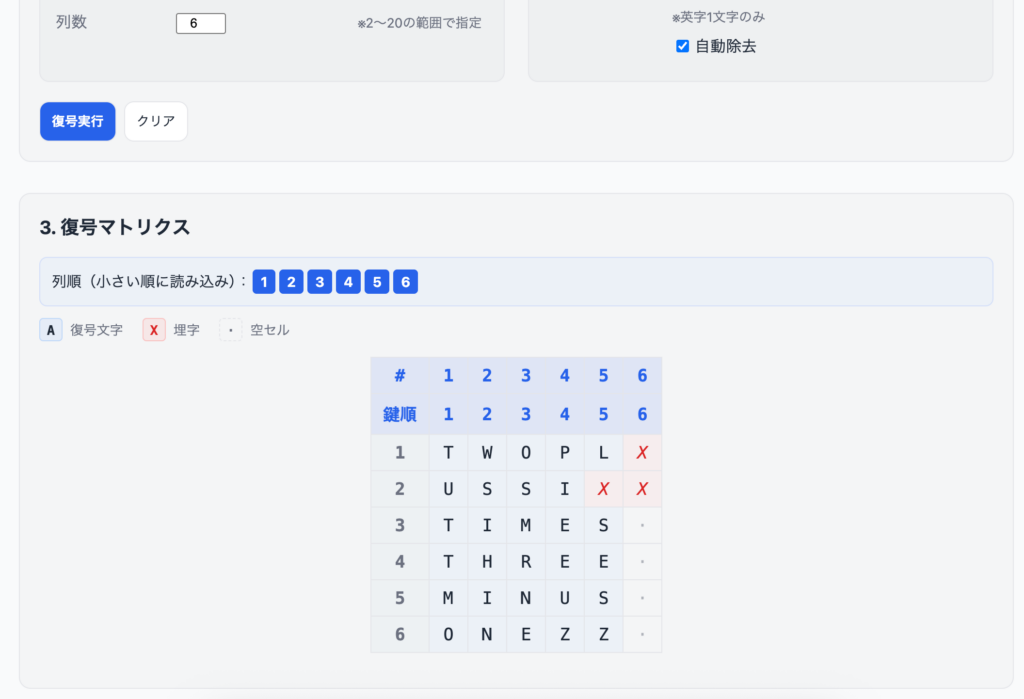This screenshot has width=1024, height=699.
Task: Select column order badge 3
Action: pyautogui.click(x=320, y=282)
